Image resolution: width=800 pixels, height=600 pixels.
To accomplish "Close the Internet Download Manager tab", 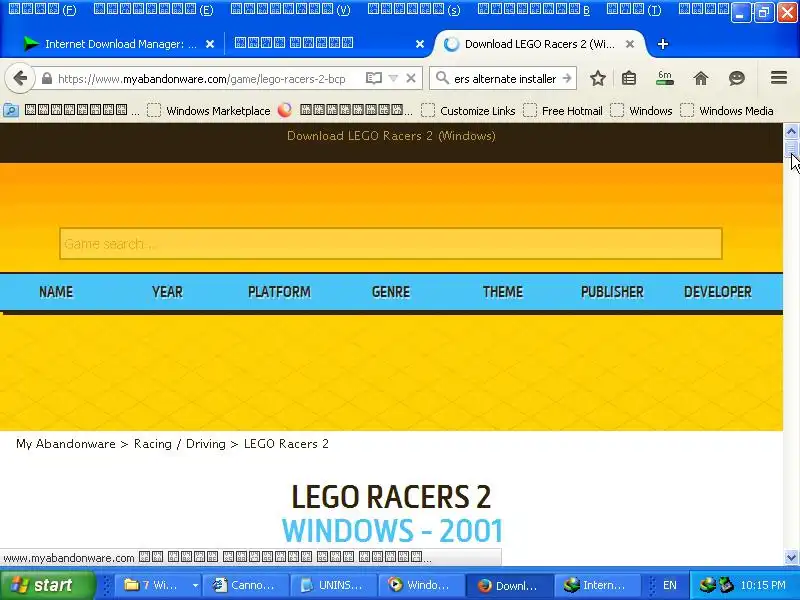I will 210,44.
